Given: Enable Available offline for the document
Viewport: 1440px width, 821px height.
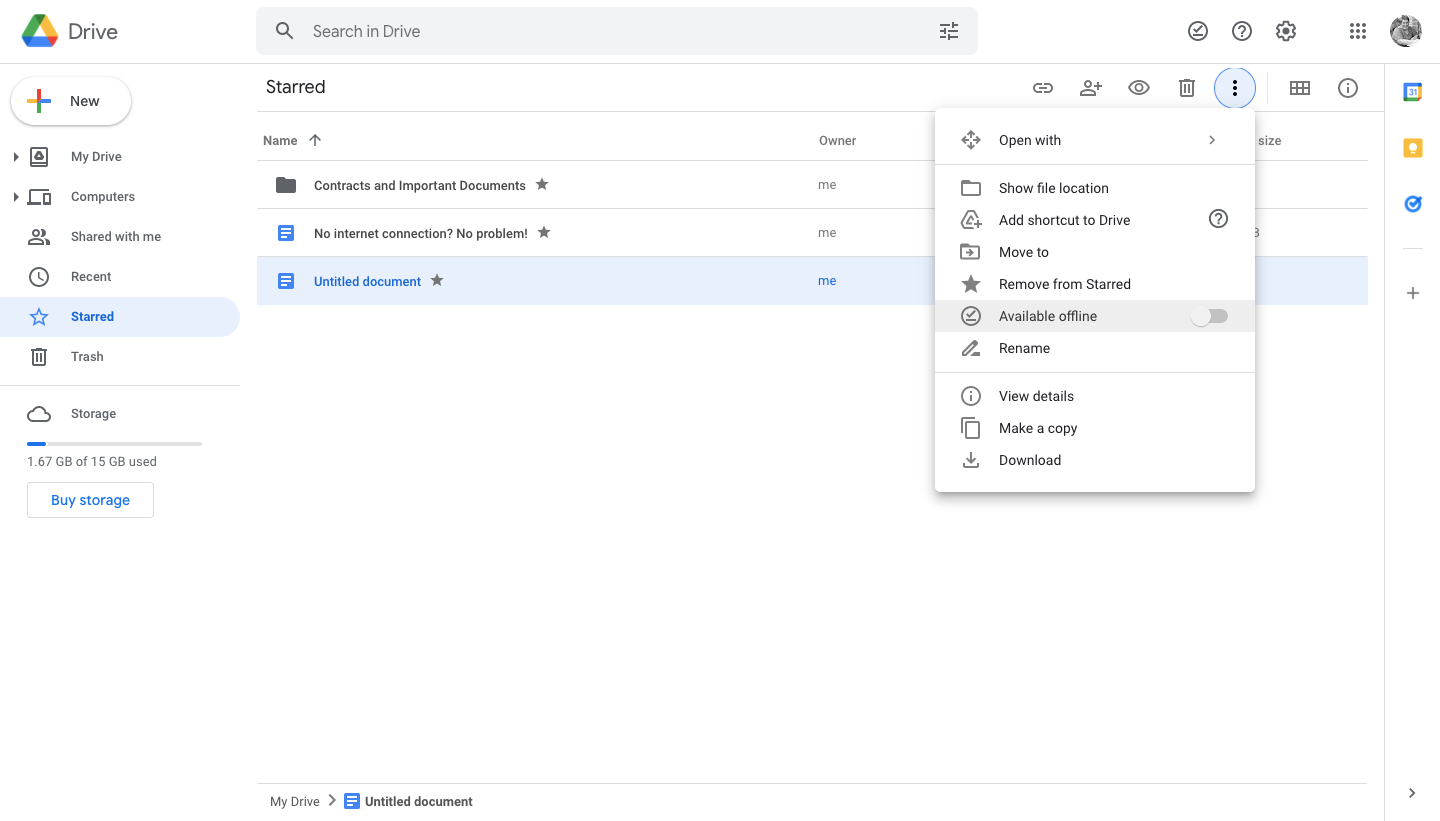Looking at the screenshot, I should tap(1209, 315).
